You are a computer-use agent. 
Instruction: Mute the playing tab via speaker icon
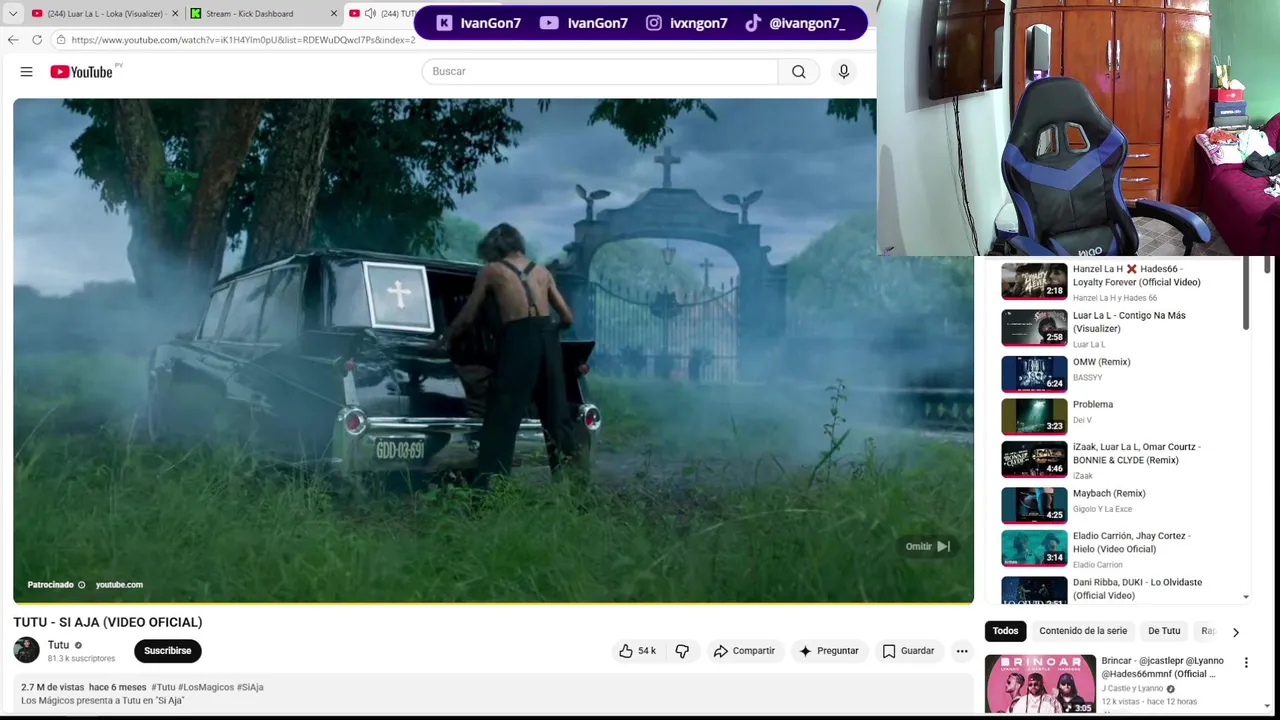[x=370, y=14]
